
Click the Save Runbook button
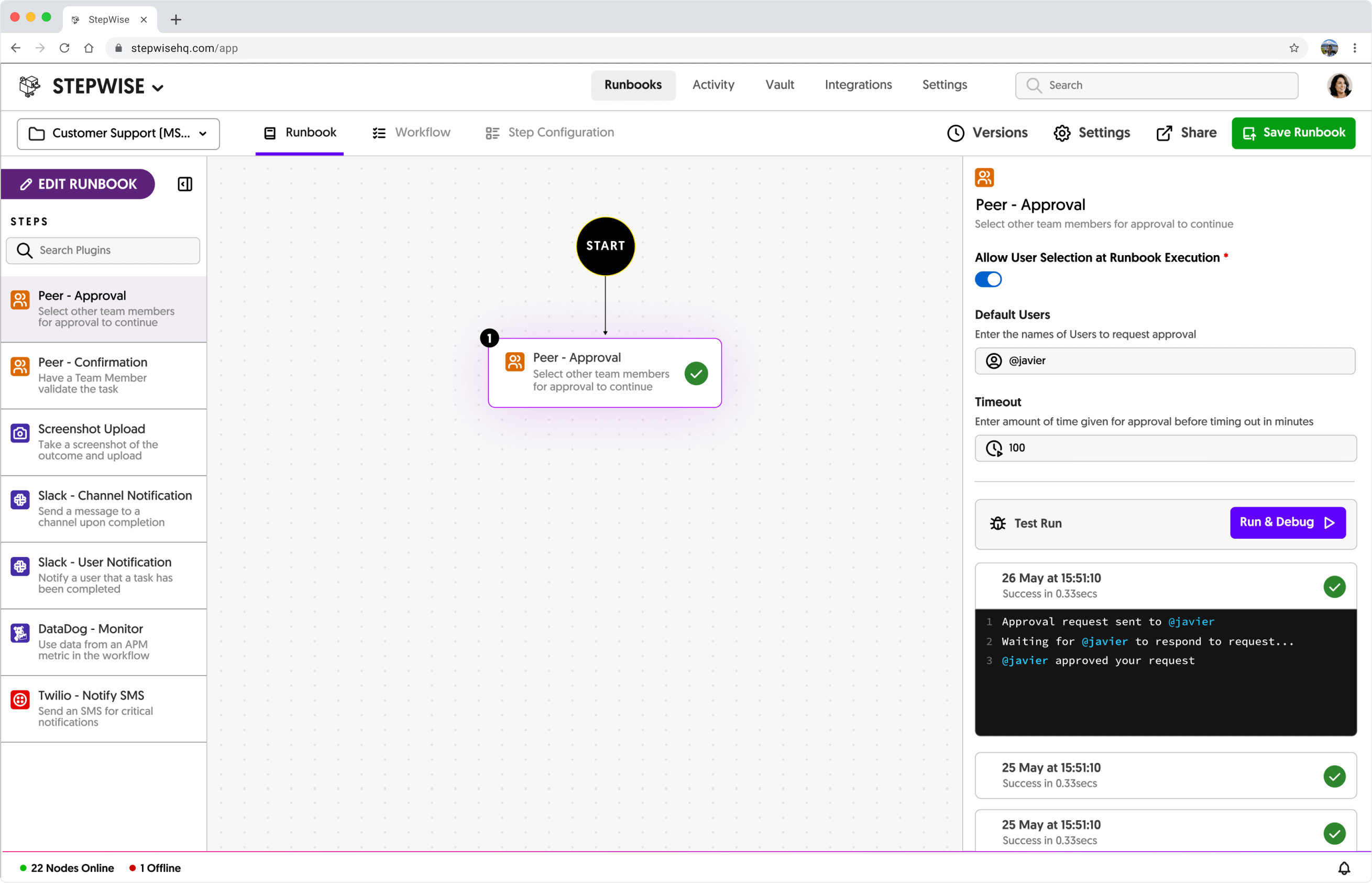pyautogui.click(x=1293, y=133)
